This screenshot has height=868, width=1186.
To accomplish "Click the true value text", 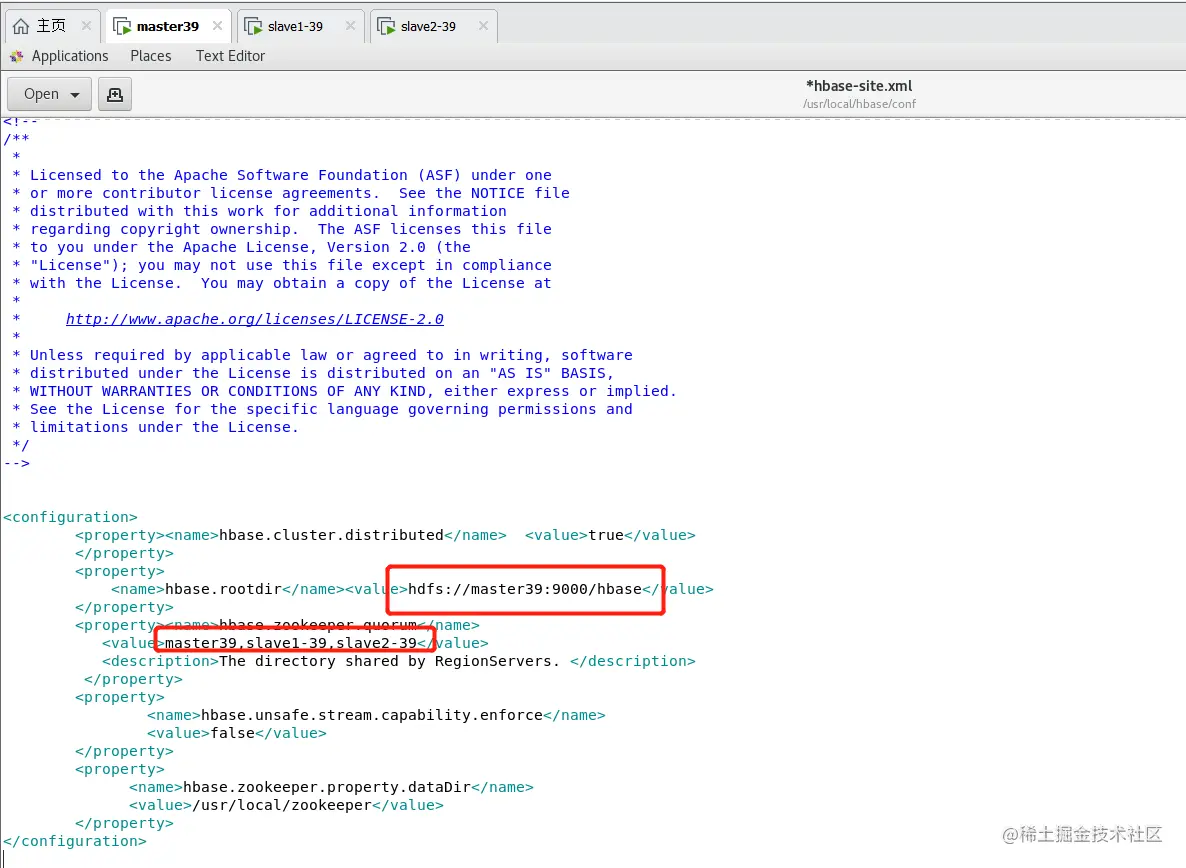I will click(x=606, y=535).
